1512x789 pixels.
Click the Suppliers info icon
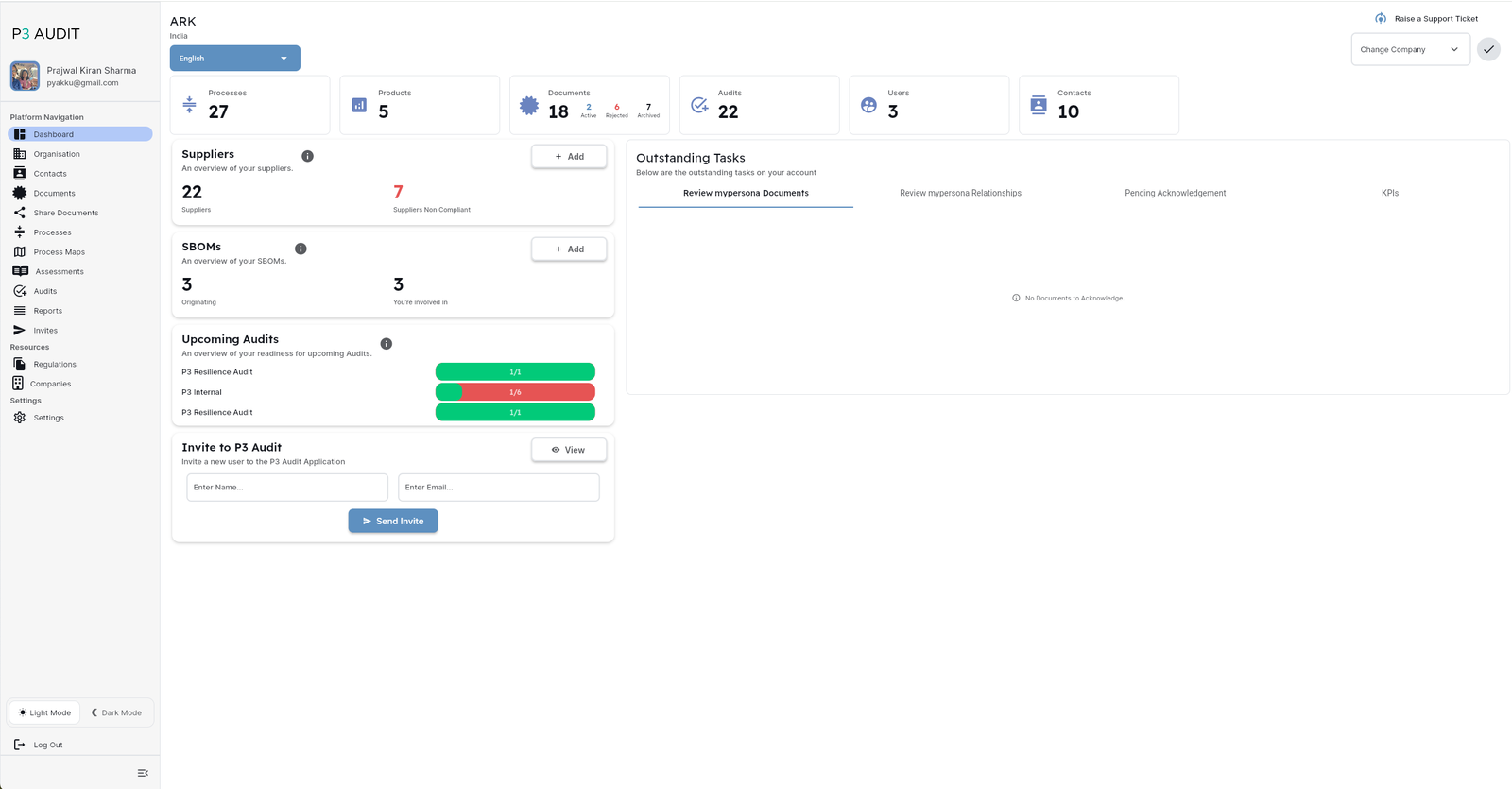click(x=307, y=156)
